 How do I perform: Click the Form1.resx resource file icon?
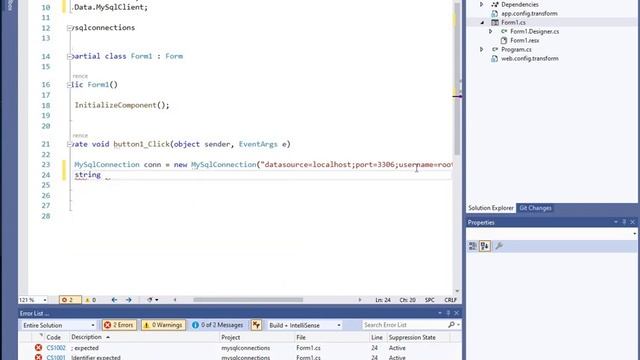click(504, 40)
